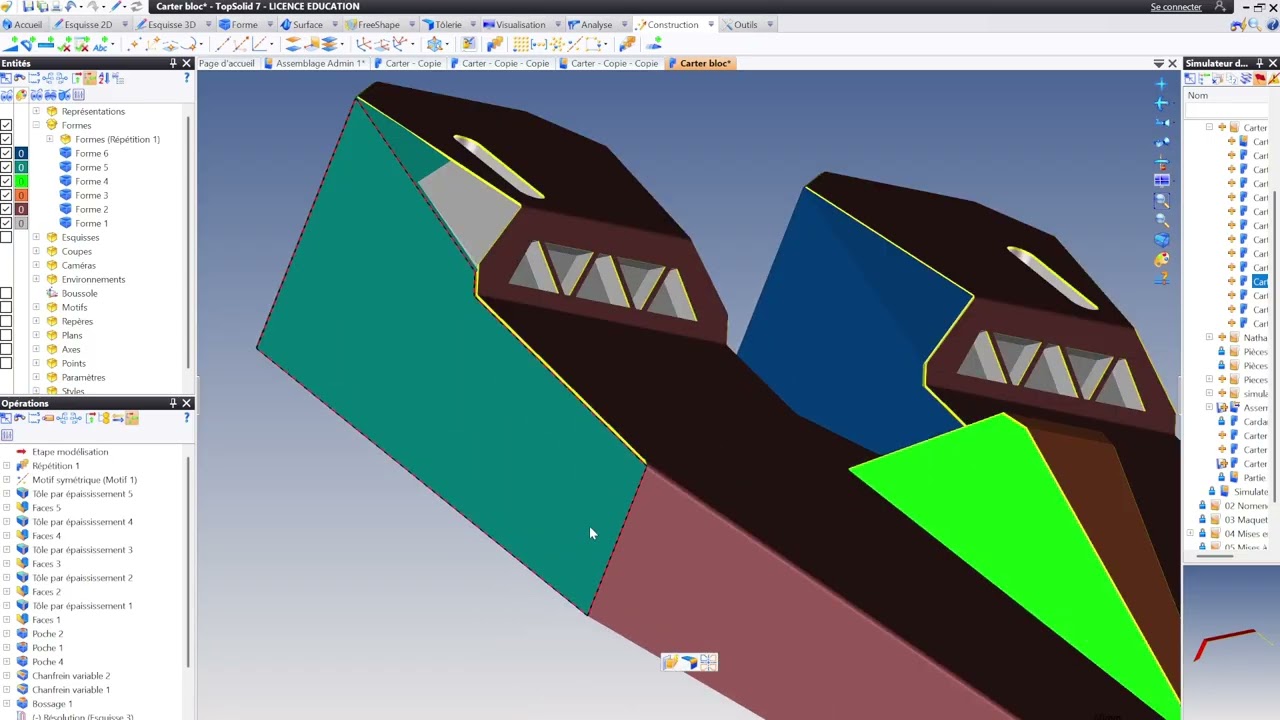Click the Entités tree vertical scrollbar
Viewport: 1280px width, 720px height.
(188, 240)
